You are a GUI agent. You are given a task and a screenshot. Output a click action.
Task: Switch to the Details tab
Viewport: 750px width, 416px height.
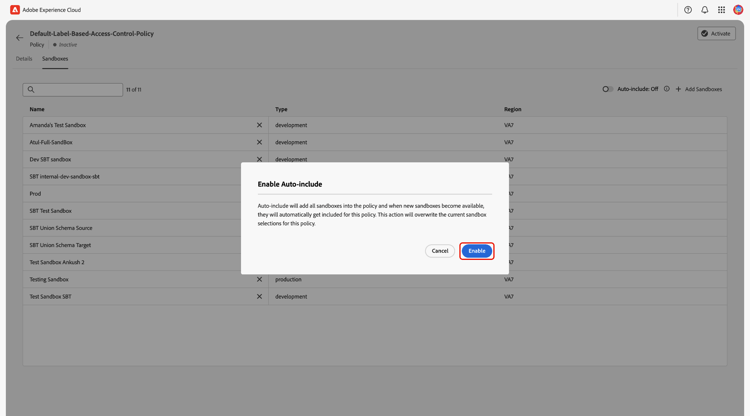(x=24, y=59)
